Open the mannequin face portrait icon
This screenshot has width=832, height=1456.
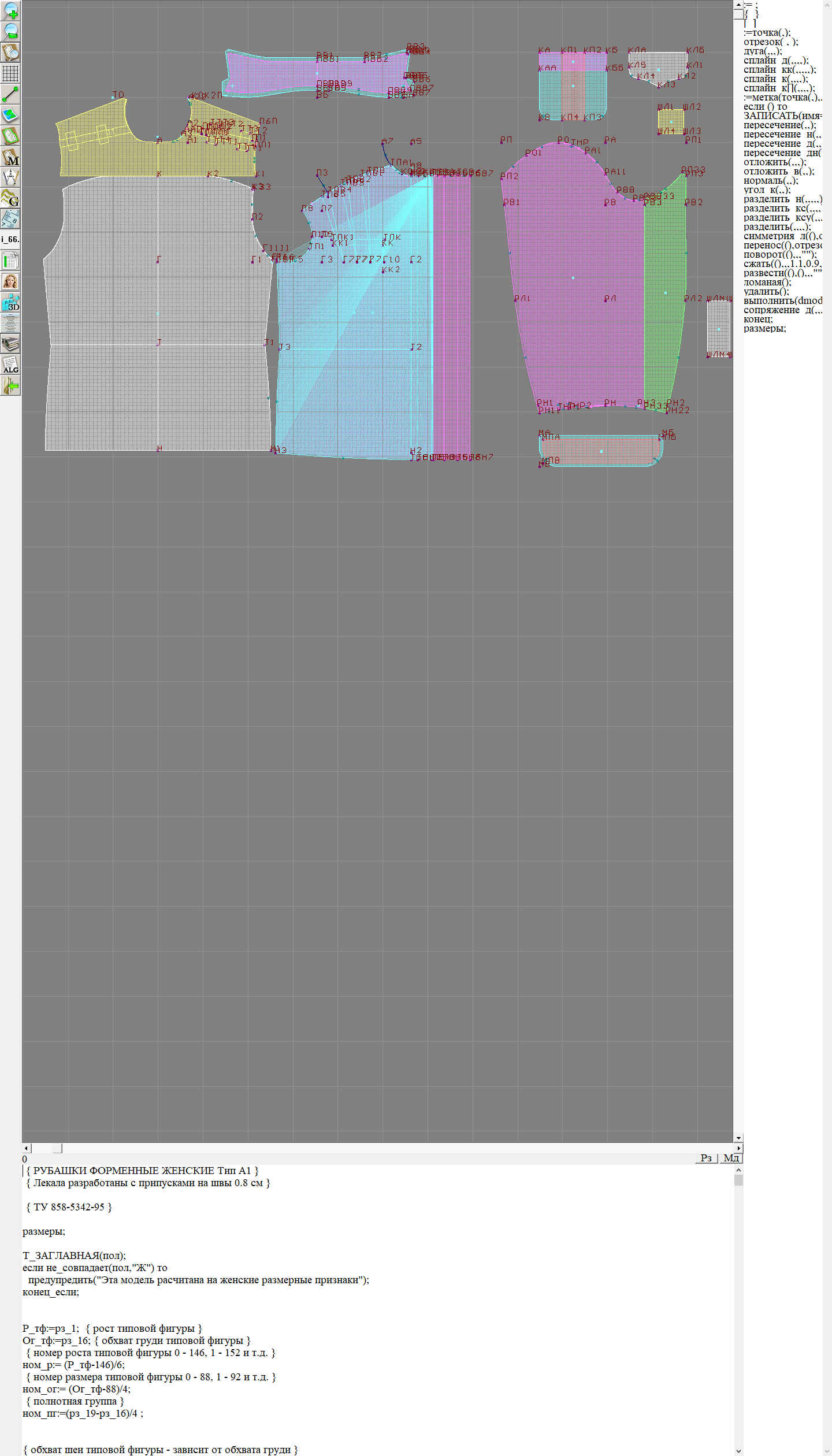pos(10,281)
